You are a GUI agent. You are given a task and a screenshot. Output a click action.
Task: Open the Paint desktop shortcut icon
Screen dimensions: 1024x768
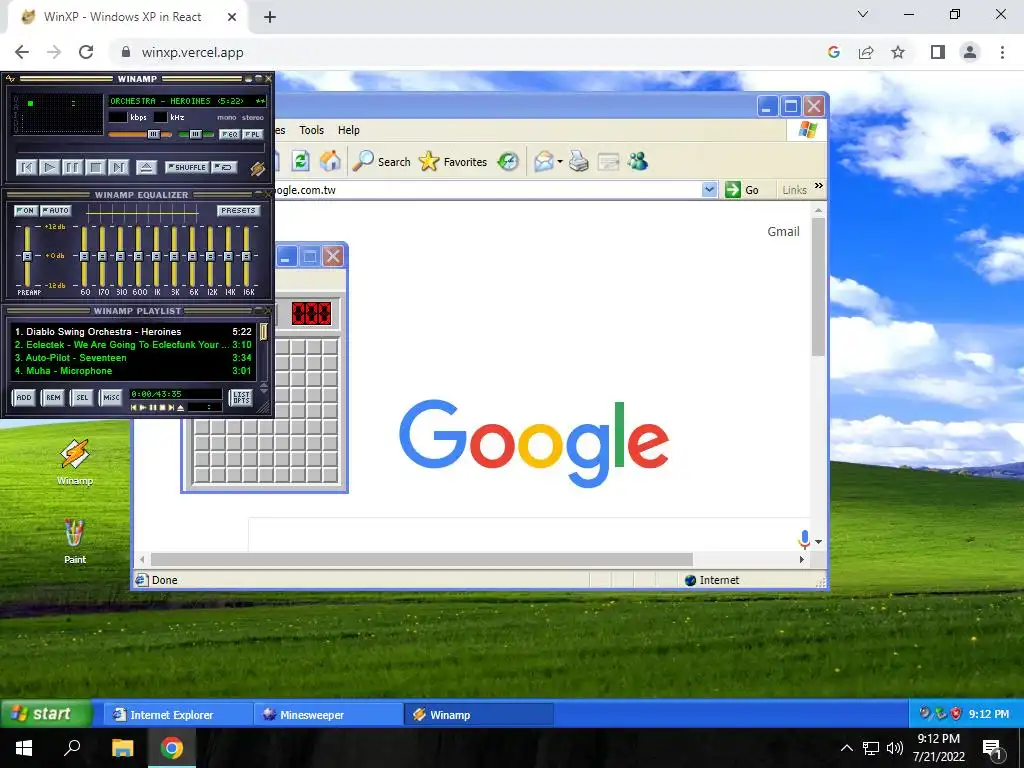pyautogui.click(x=74, y=541)
